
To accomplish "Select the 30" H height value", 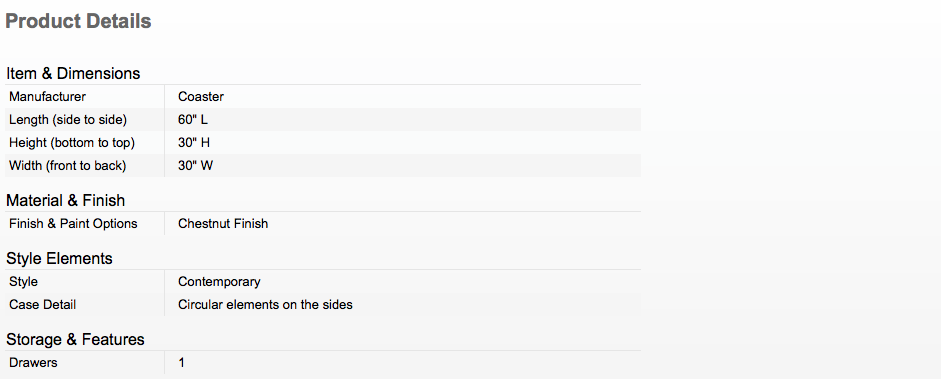I will click(194, 143).
